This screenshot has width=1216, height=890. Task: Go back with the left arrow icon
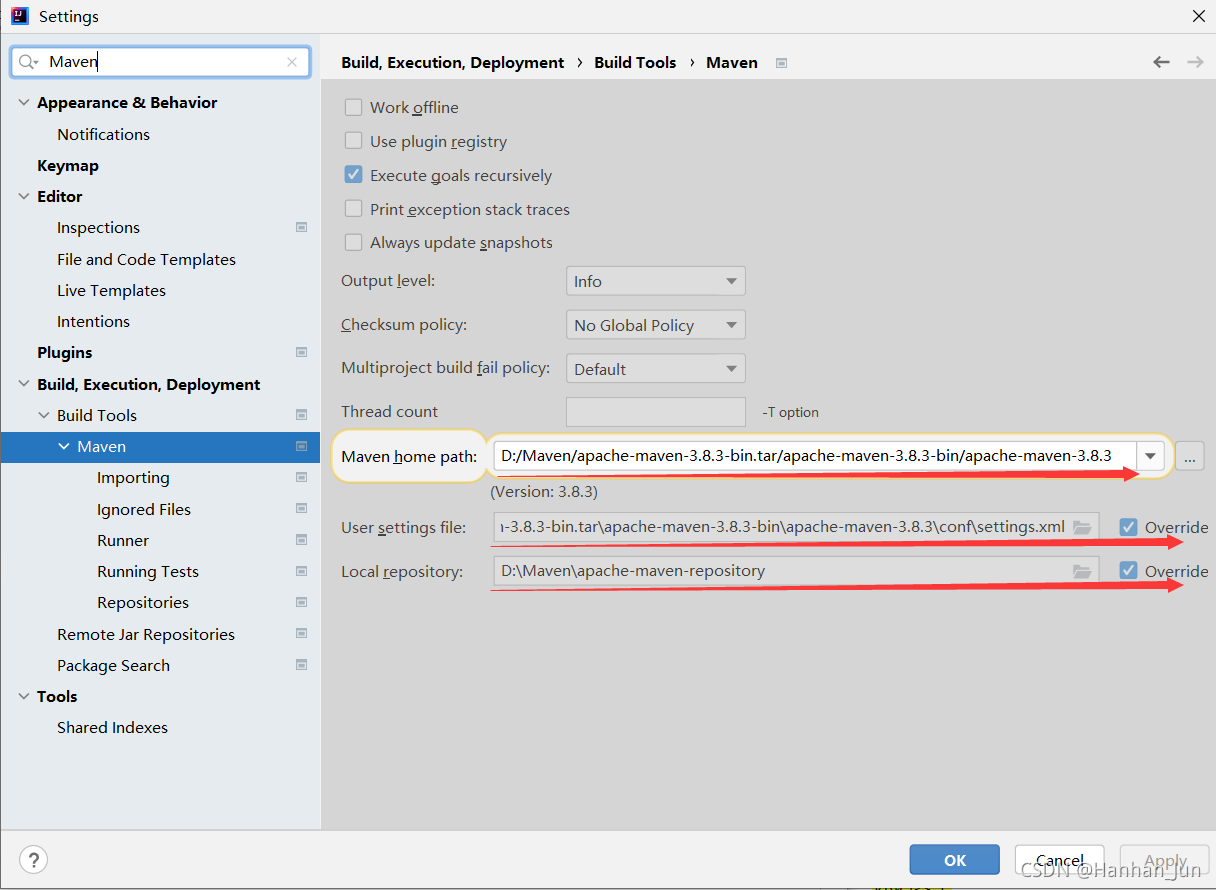[x=1161, y=62]
